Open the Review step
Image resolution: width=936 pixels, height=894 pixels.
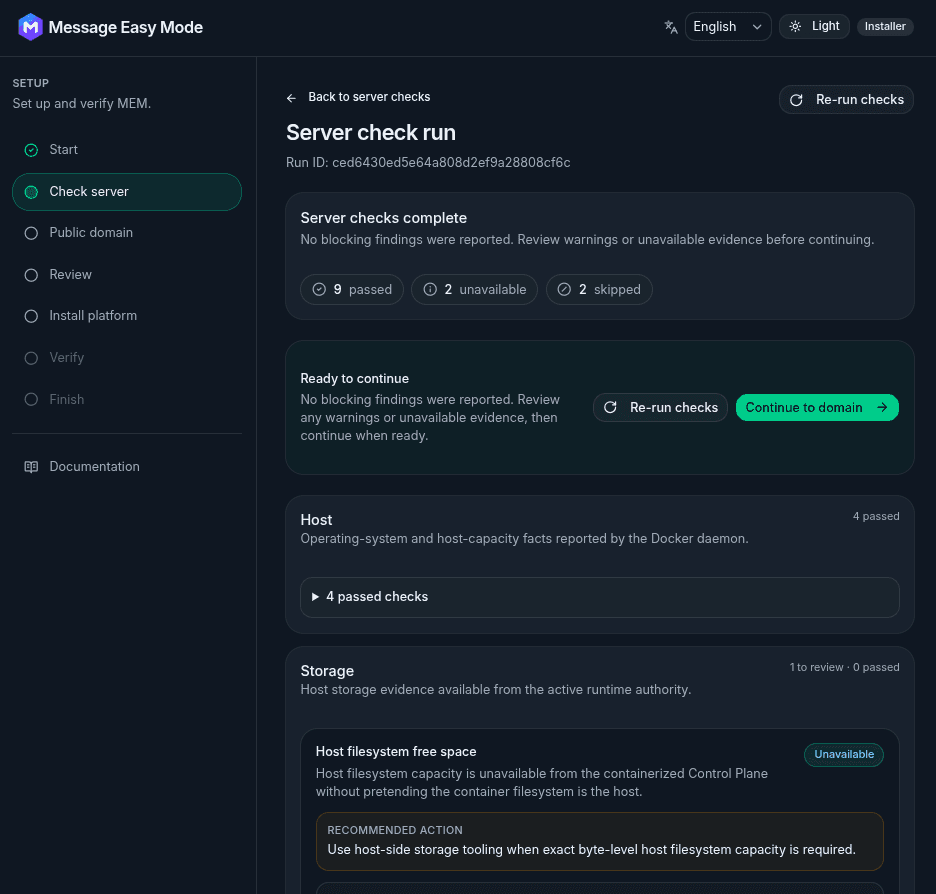tap(127, 275)
